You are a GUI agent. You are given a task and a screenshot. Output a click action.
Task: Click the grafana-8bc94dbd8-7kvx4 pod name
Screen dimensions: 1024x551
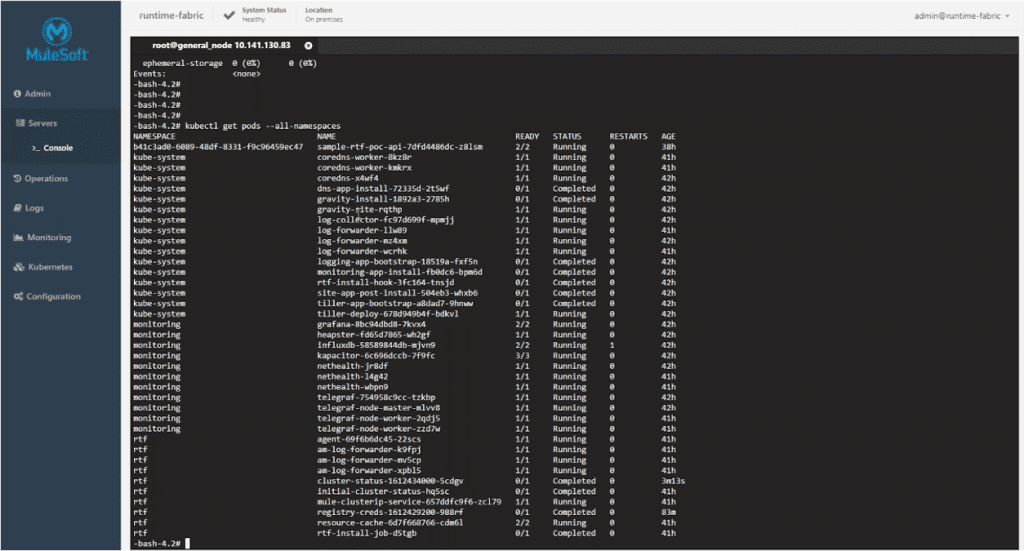click(372, 324)
